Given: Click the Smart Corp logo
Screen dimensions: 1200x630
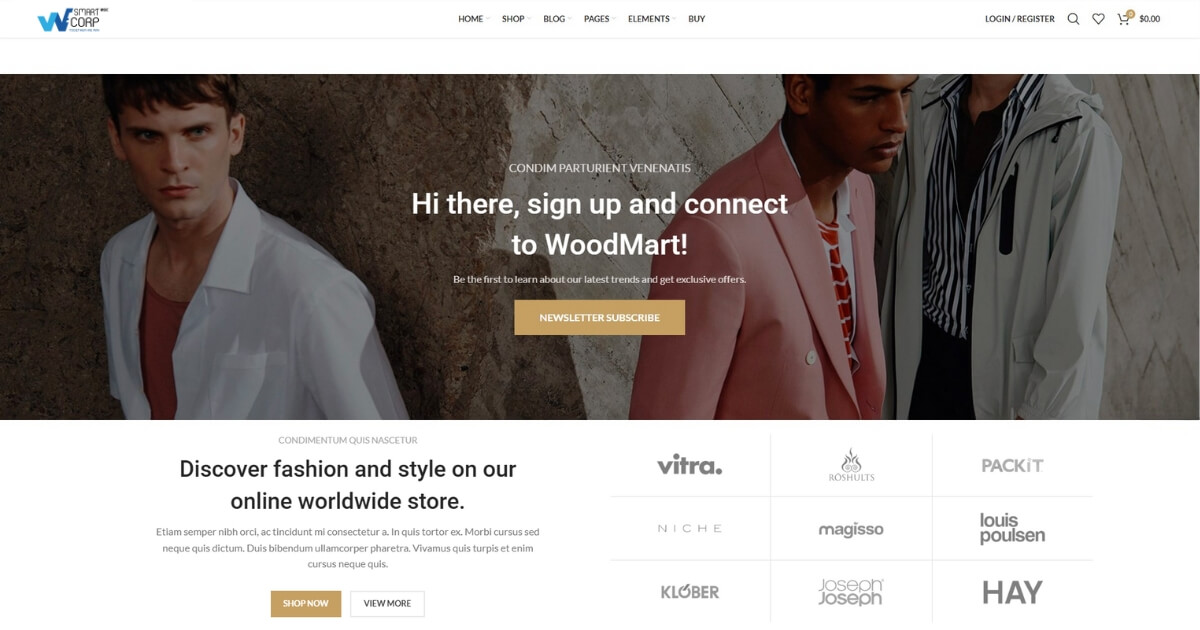Looking at the screenshot, I should point(72,19).
